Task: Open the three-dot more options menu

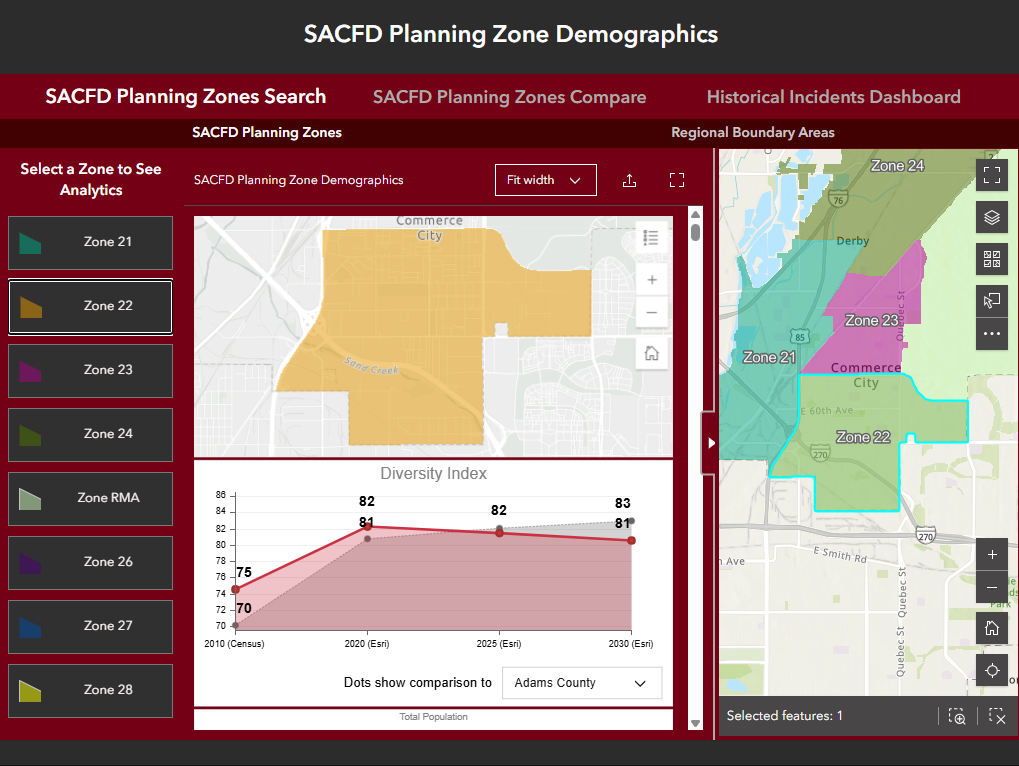Action: [x=992, y=334]
